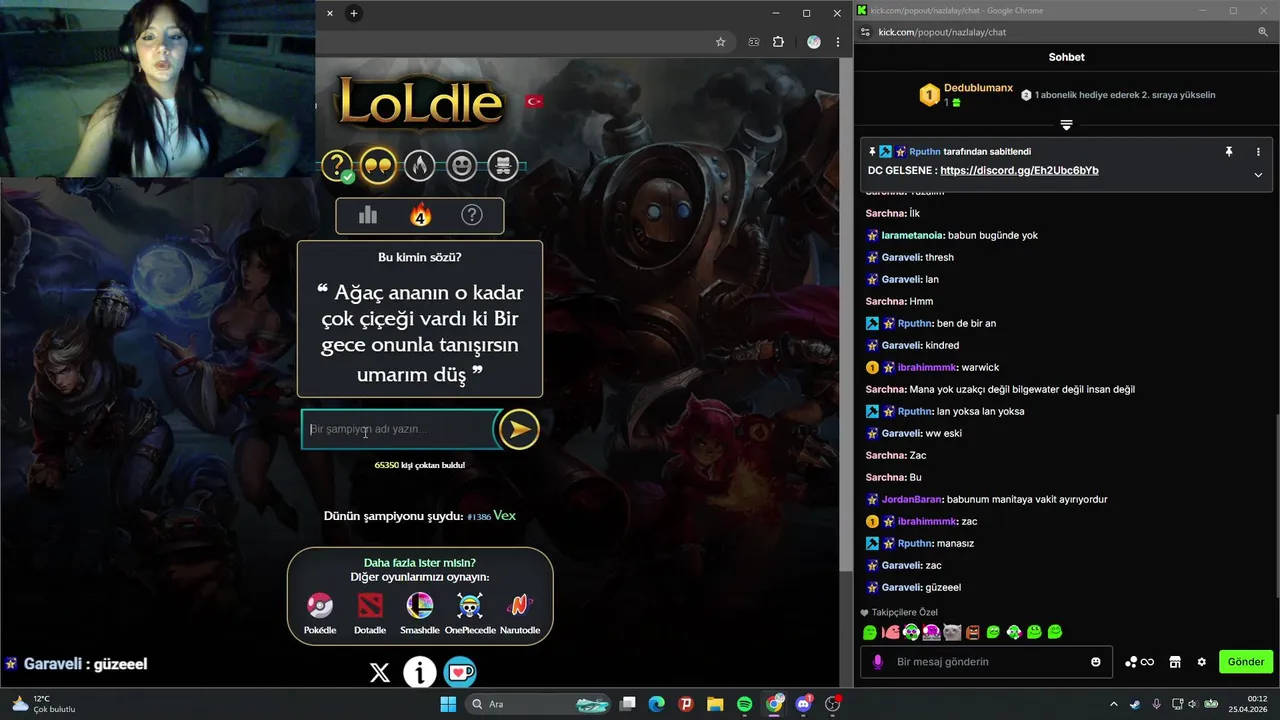Click the purple microphone icon in chat
The width and height of the screenshot is (1280, 720).
pos(878,662)
